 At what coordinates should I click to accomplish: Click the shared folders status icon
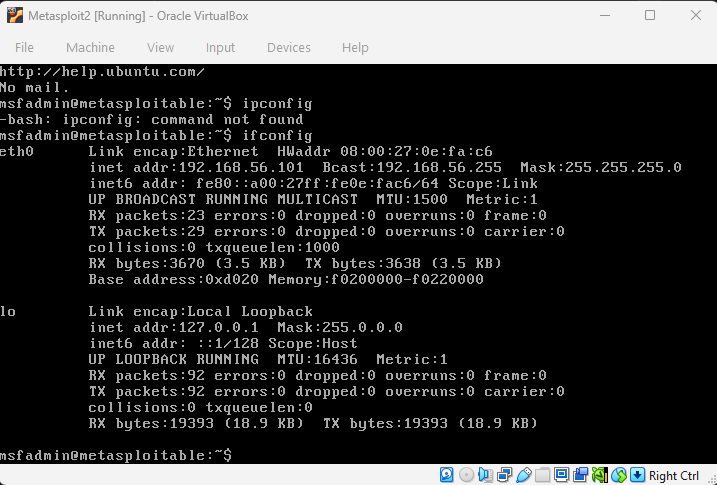coord(542,475)
